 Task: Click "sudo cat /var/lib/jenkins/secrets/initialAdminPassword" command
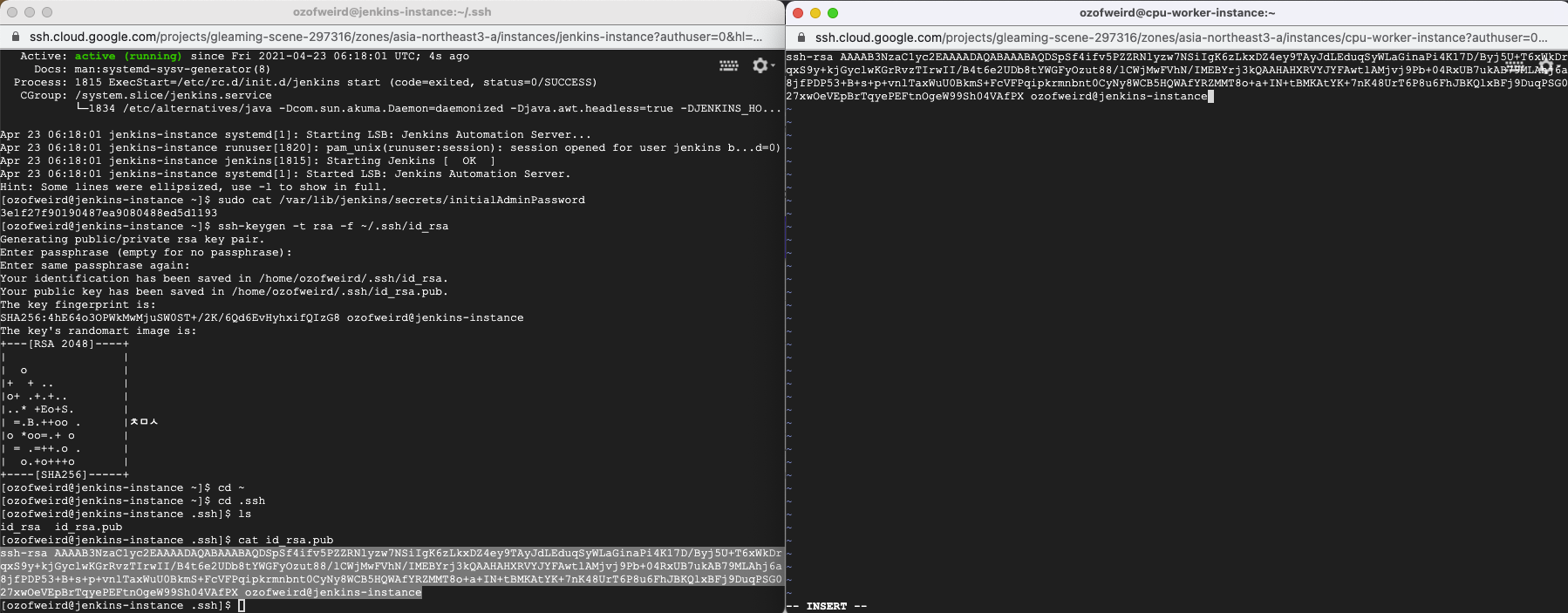pos(401,200)
